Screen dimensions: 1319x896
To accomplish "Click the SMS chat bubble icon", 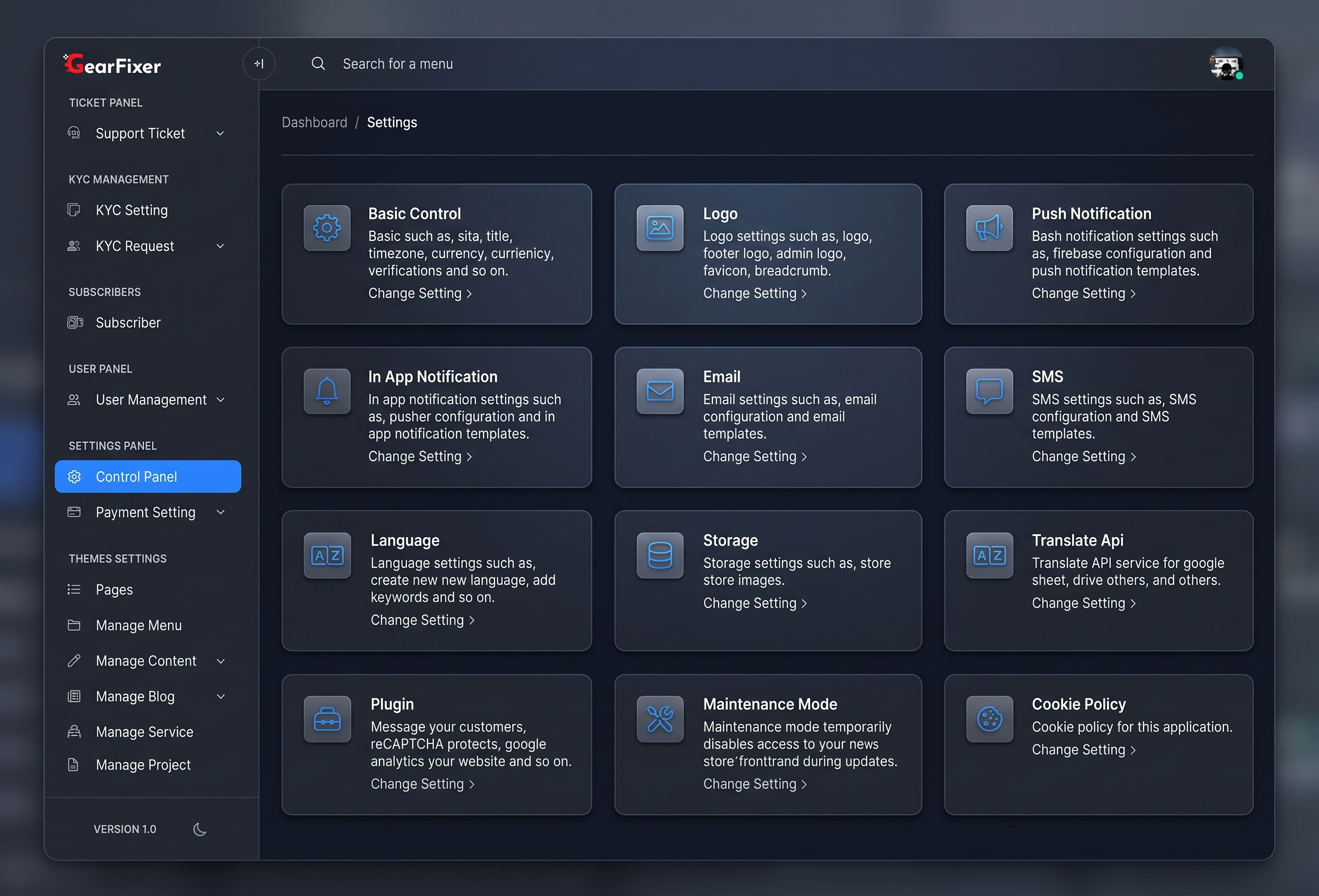I will [x=989, y=391].
